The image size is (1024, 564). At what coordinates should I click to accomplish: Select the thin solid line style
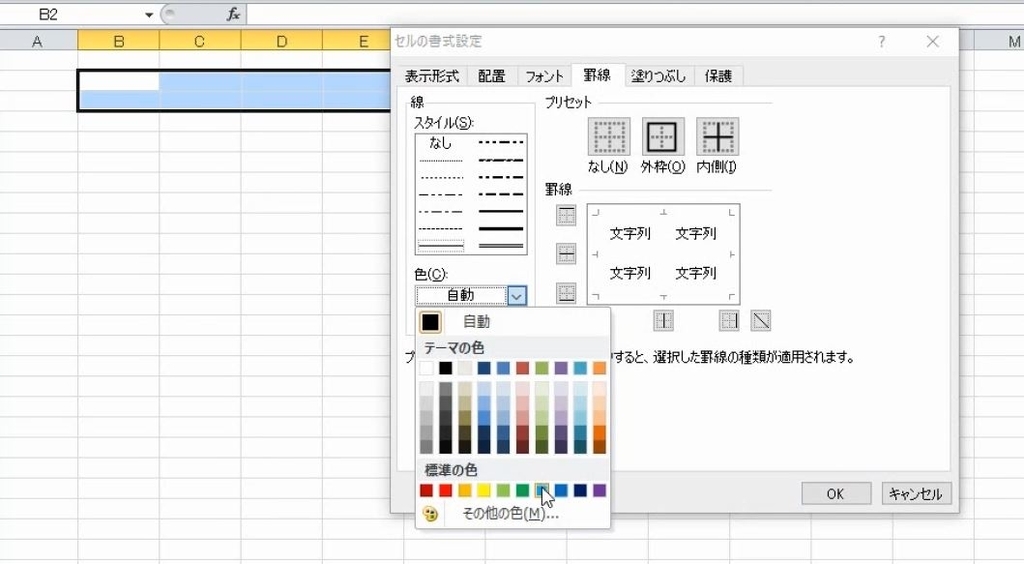[441, 247]
